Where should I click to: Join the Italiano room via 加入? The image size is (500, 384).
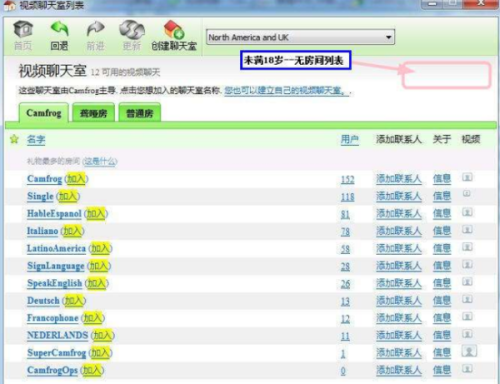click(72, 231)
